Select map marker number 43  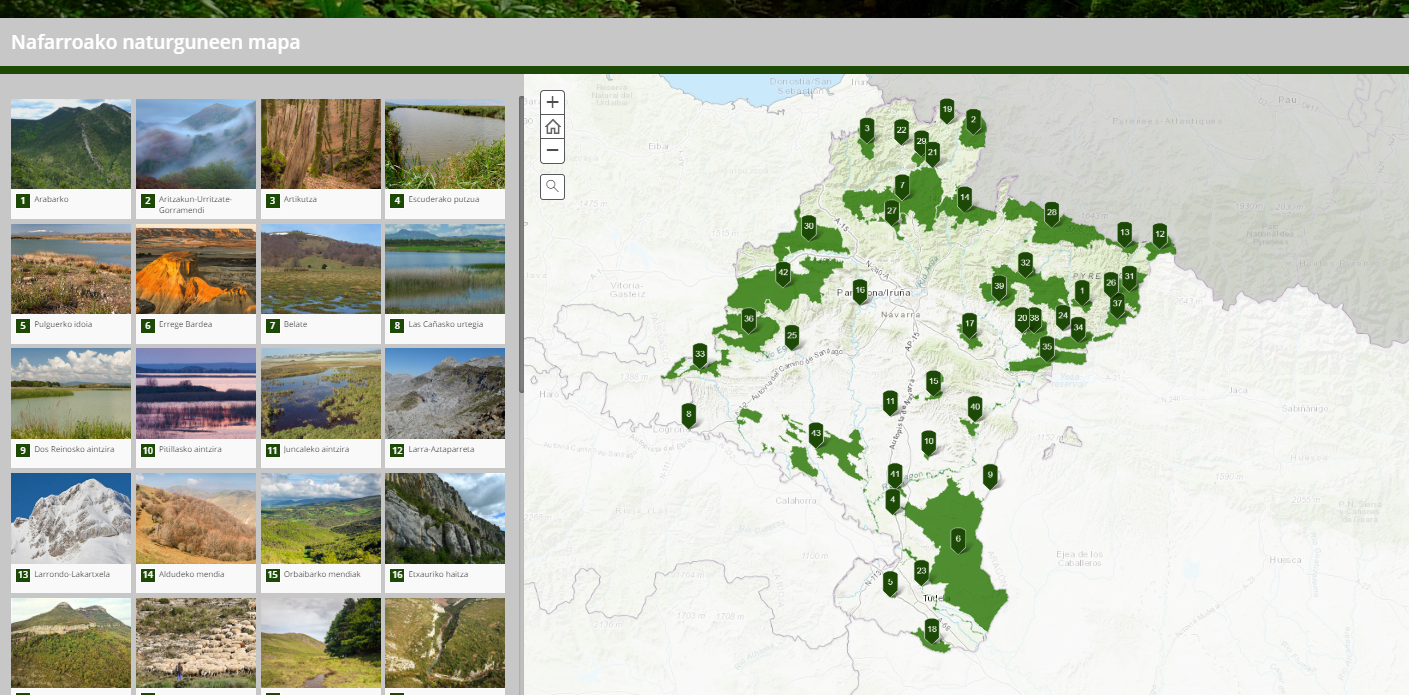click(x=816, y=434)
